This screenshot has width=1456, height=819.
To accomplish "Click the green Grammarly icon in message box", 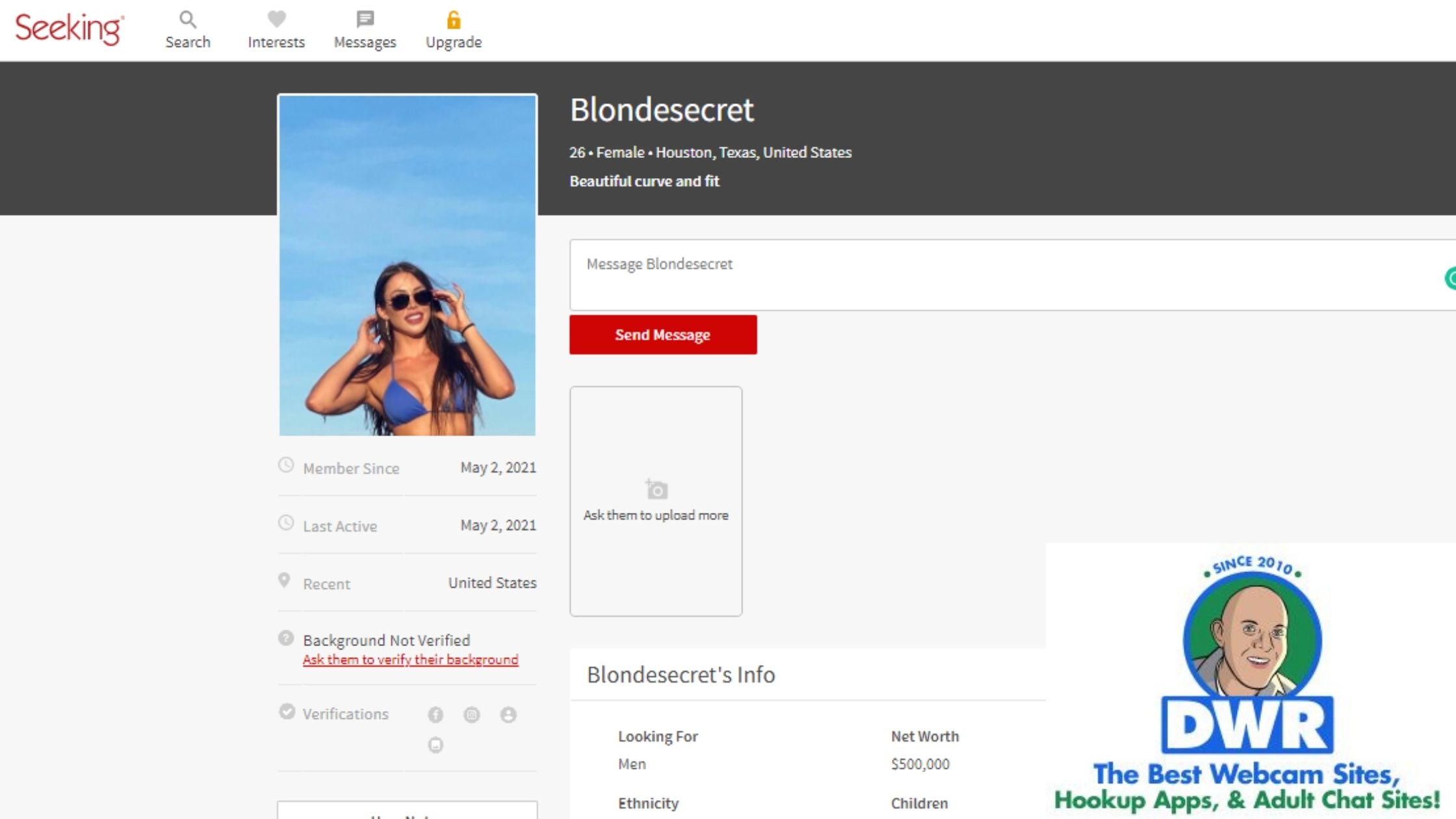I will pos(1450,278).
